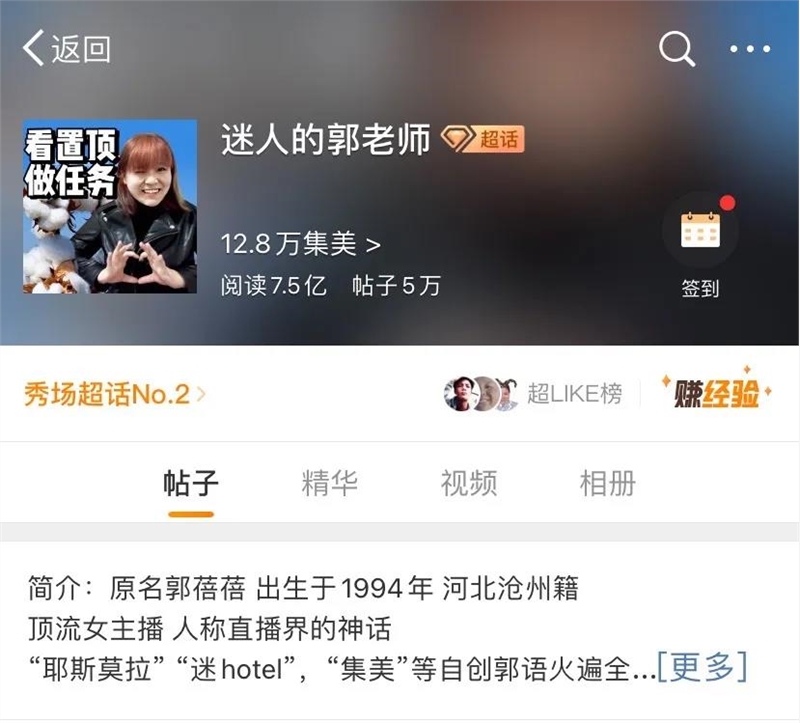The image size is (800, 723).
Task: Open the three-dot more options menu
Action: (750, 49)
